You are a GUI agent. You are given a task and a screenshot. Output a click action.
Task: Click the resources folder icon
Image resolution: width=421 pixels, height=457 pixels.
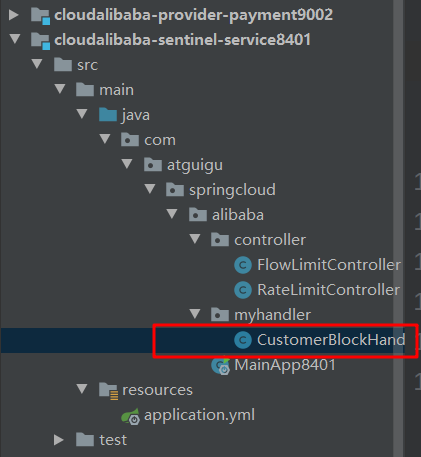pos(108,391)
